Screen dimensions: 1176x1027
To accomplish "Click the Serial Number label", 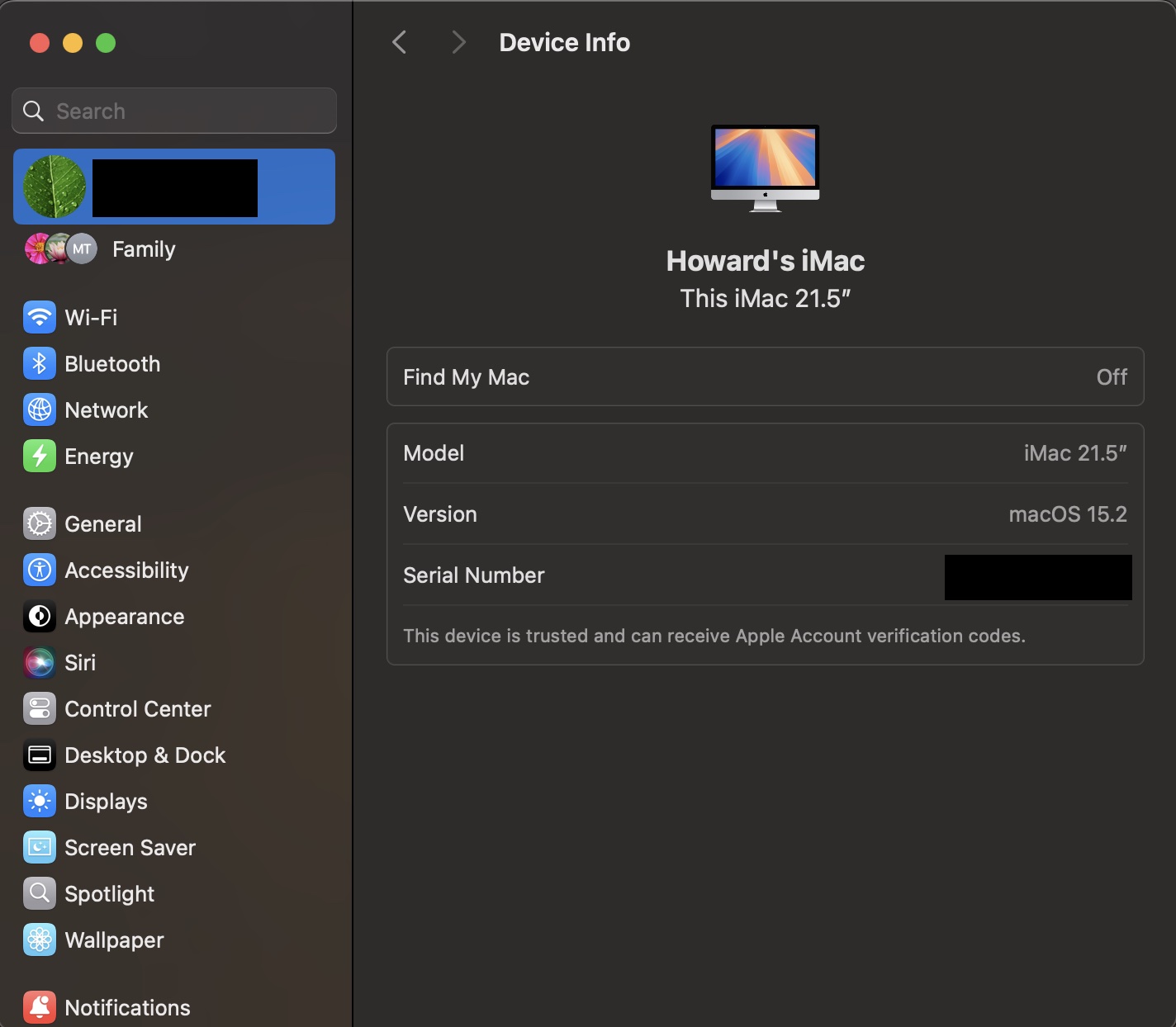I will (x=474, y=575).
